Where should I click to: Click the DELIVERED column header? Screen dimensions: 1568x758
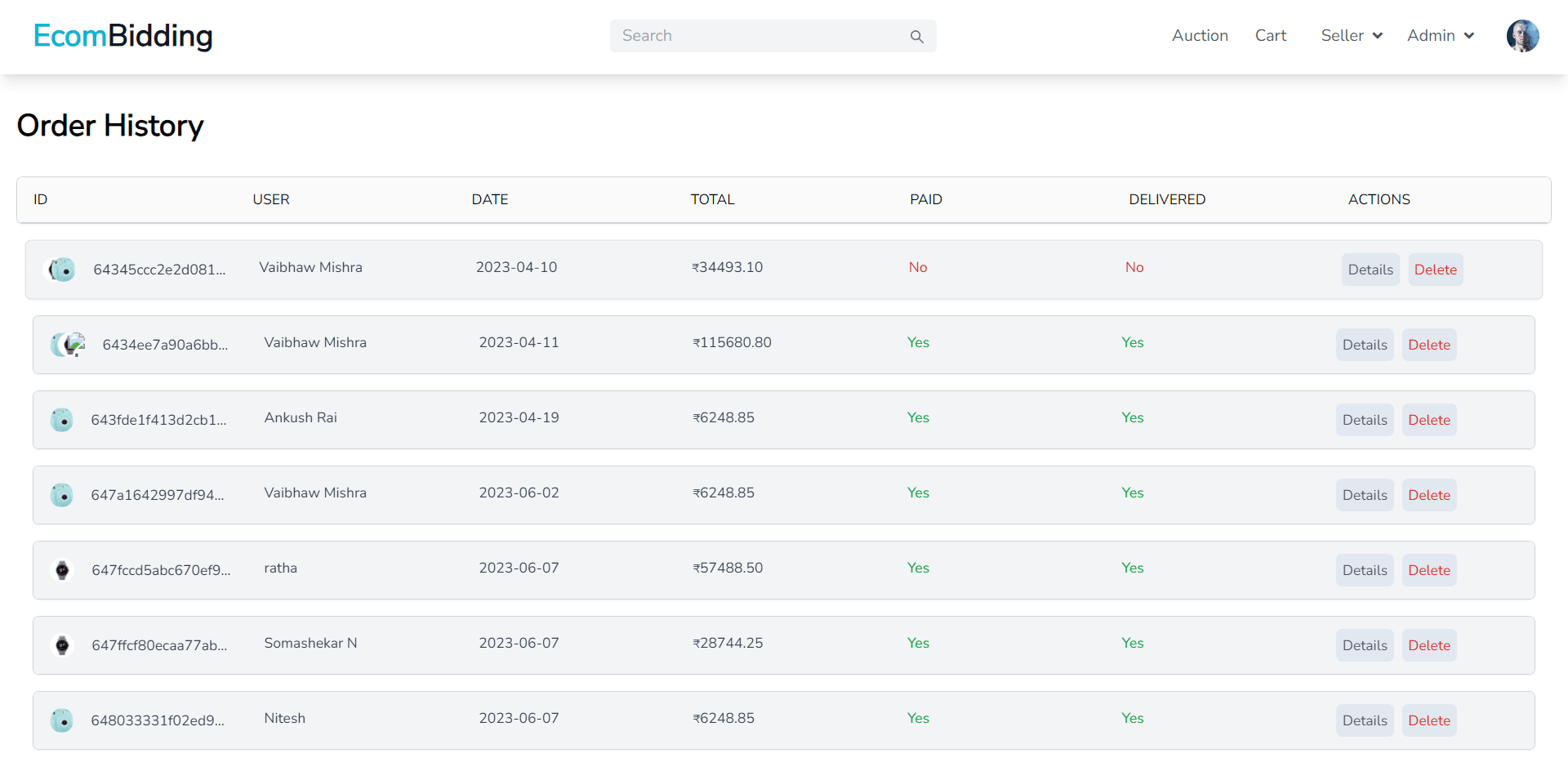point(1167,199)
